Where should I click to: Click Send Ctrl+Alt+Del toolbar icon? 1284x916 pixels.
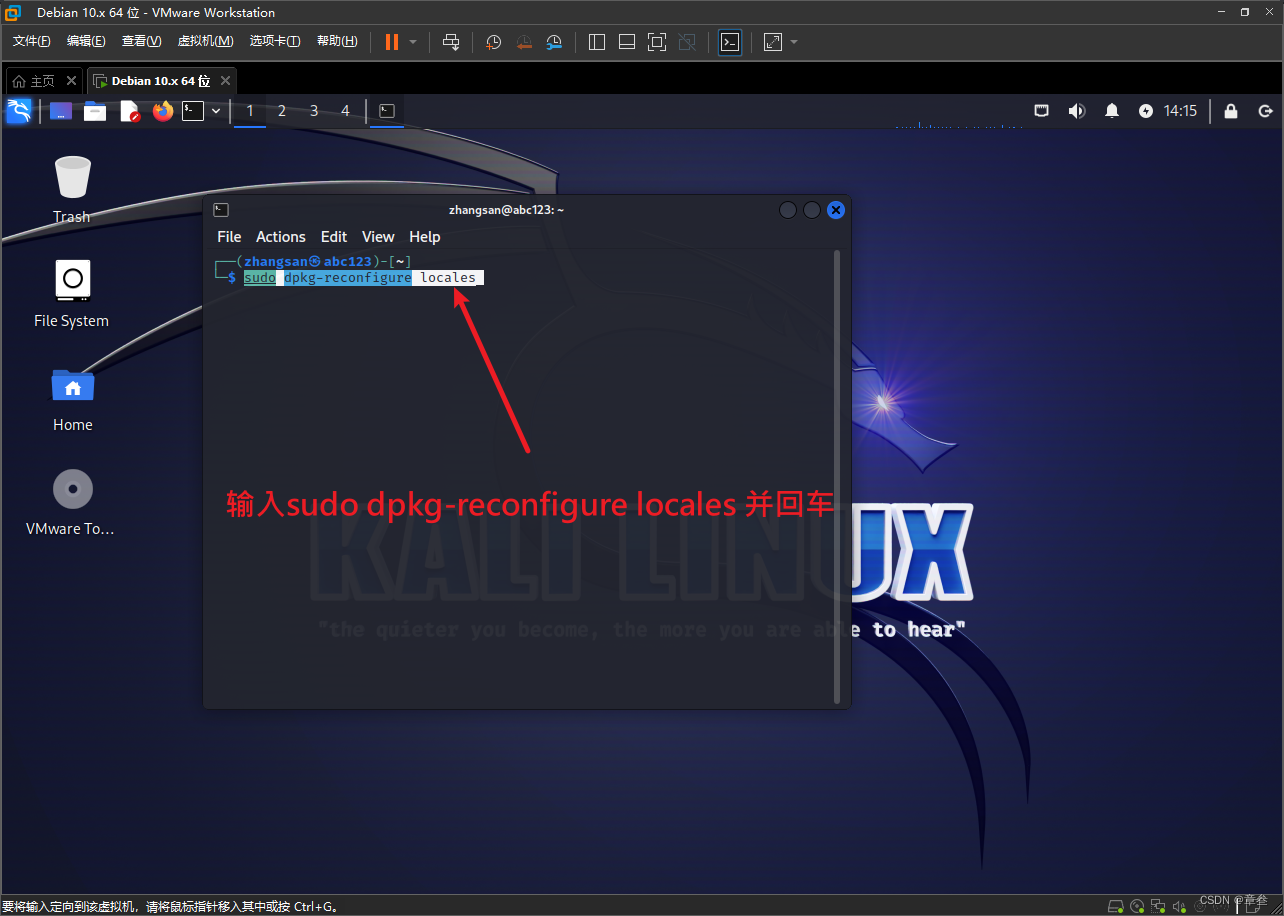click(451, 42)
